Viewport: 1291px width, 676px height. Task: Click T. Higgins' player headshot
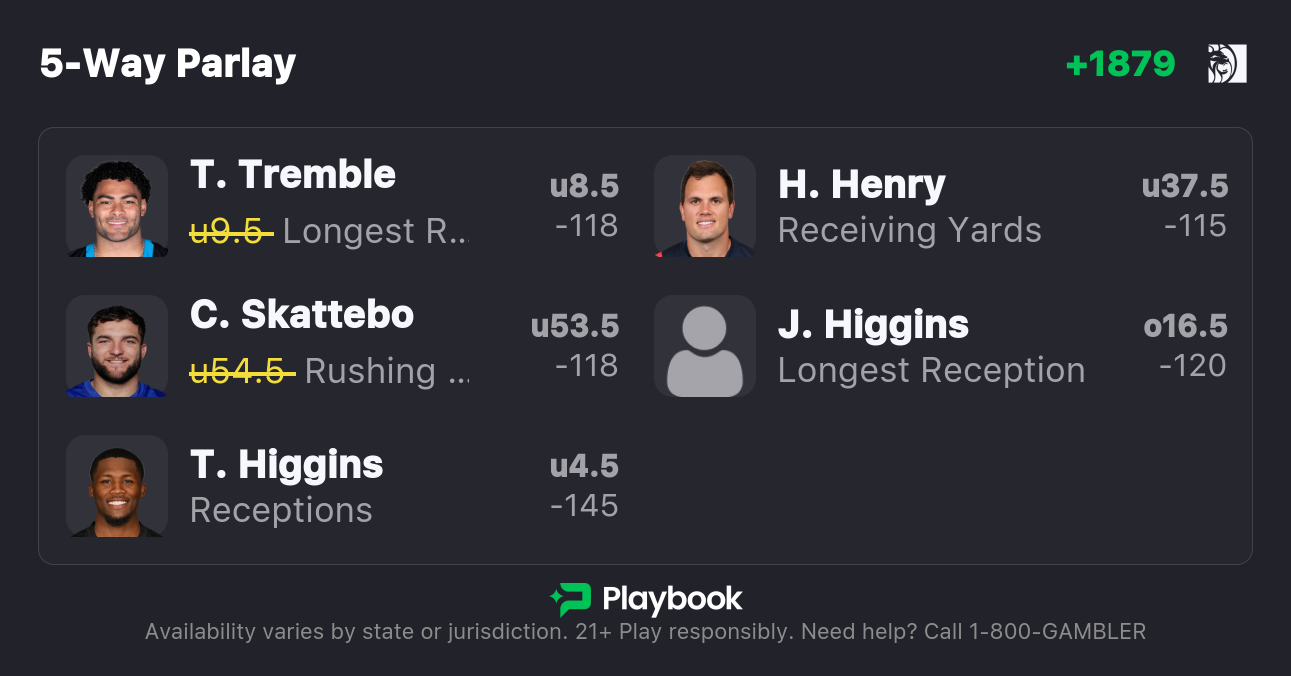(117, 486)
